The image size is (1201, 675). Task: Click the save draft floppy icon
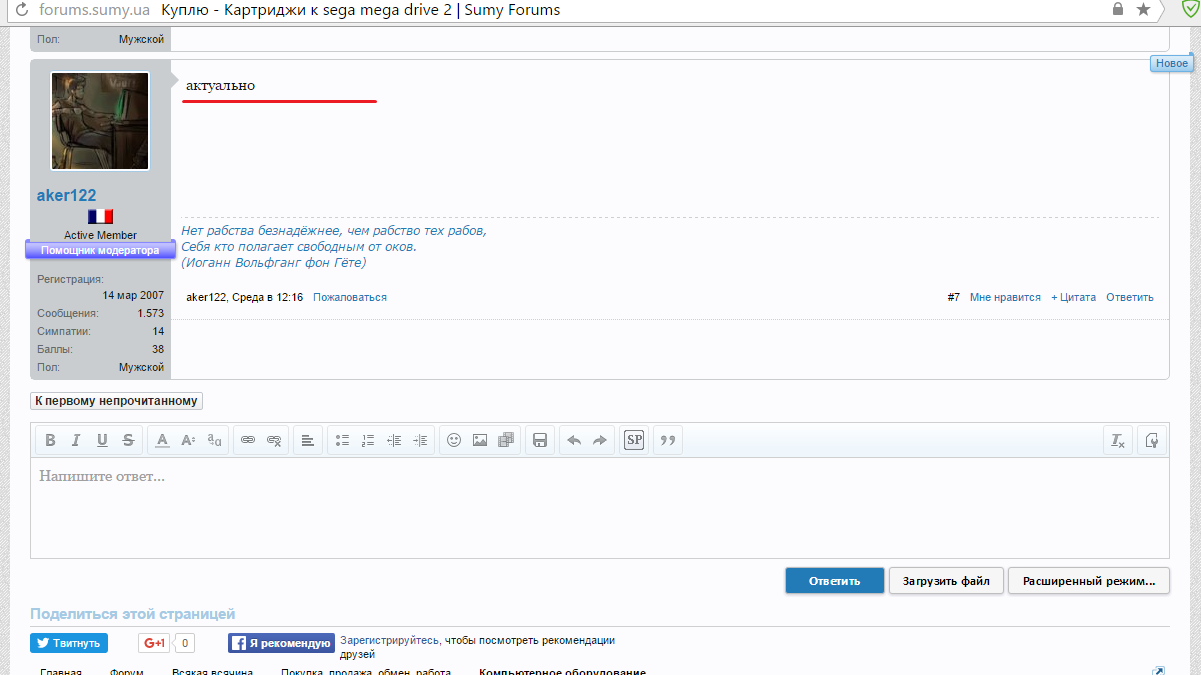click(540, 440)
